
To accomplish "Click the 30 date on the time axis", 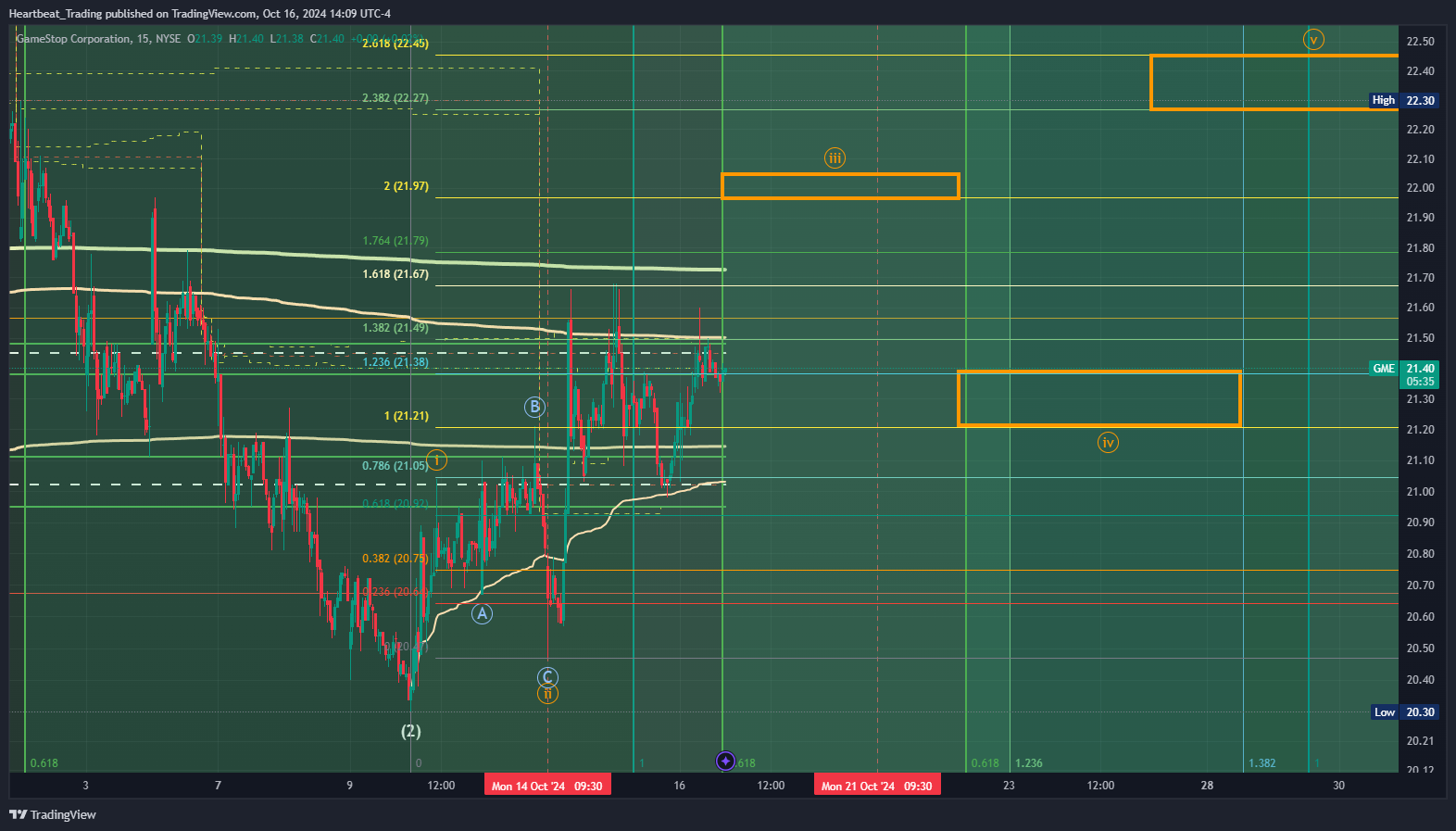I will (x=1338, y=786).
